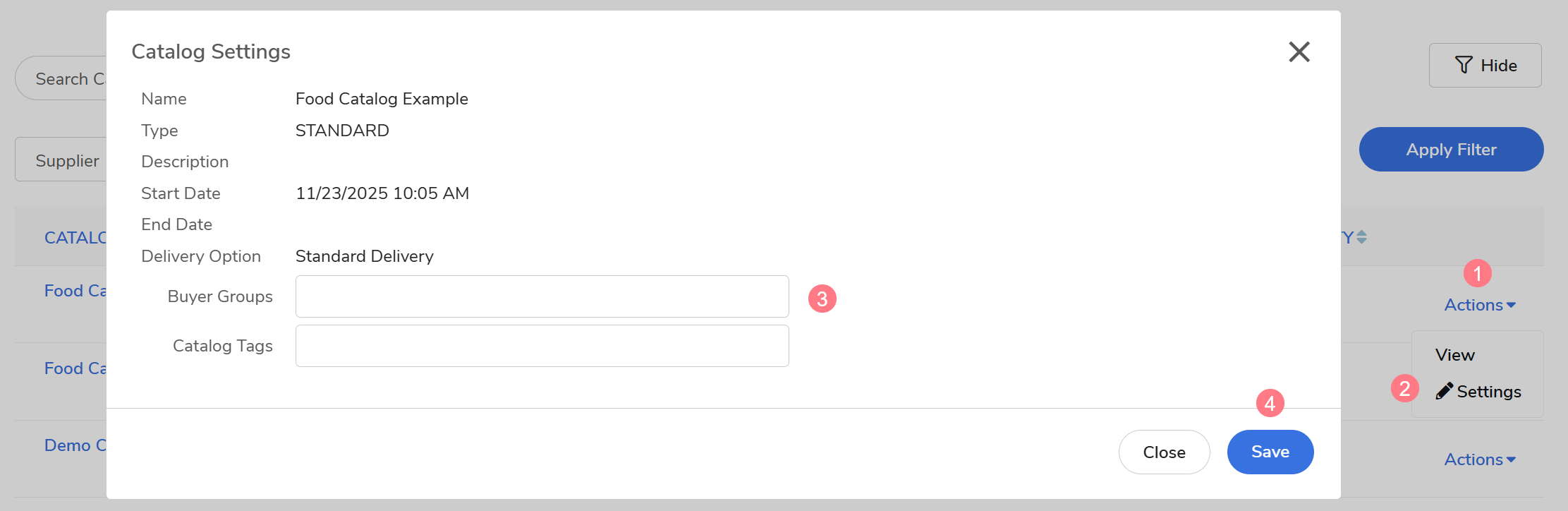Image resolution: width=1568 pixels, height=511 pixels.
Task: Close the Catalog Settings dialog with X
Action: pos(1299,52)
